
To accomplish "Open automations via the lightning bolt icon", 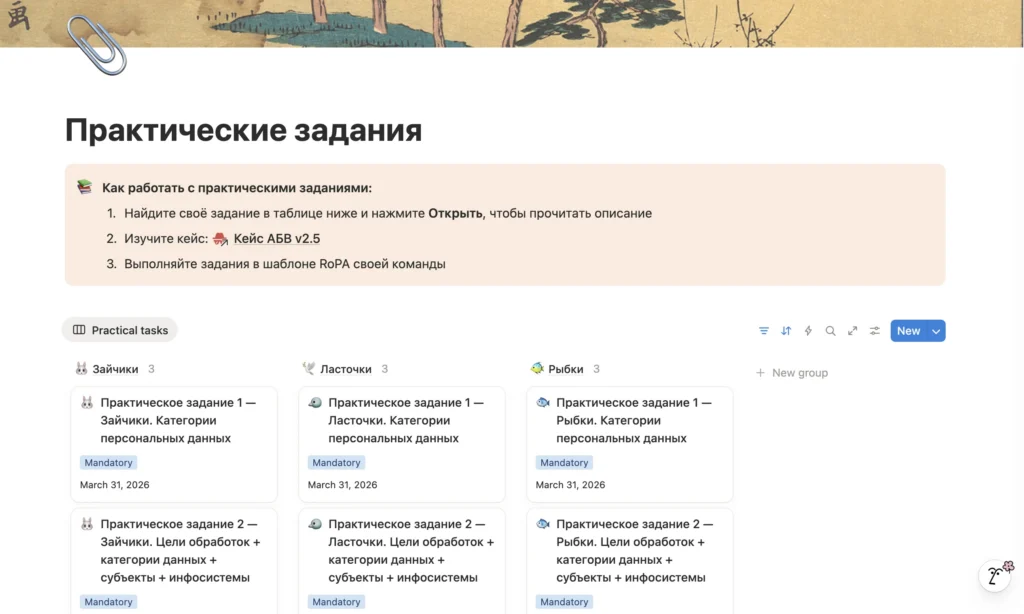I will tap(808, 331).
